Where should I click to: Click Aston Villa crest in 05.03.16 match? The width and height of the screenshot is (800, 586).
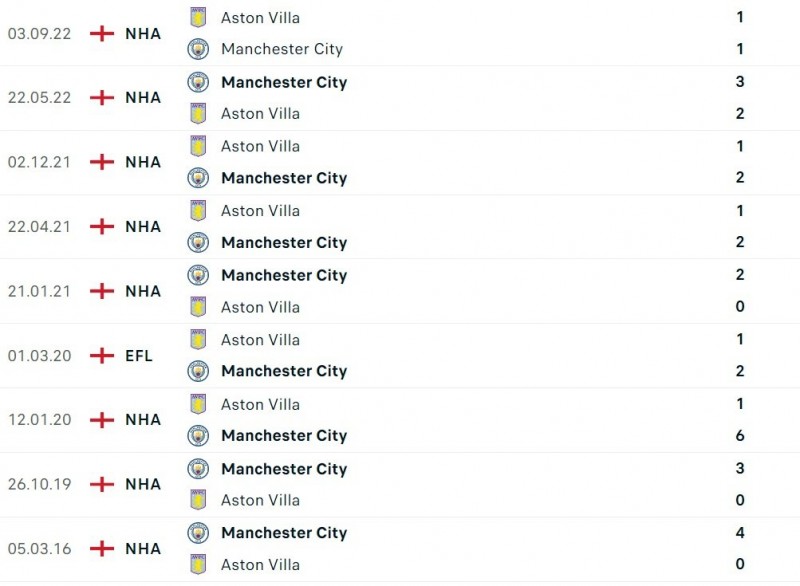click(x=198, y=565)
